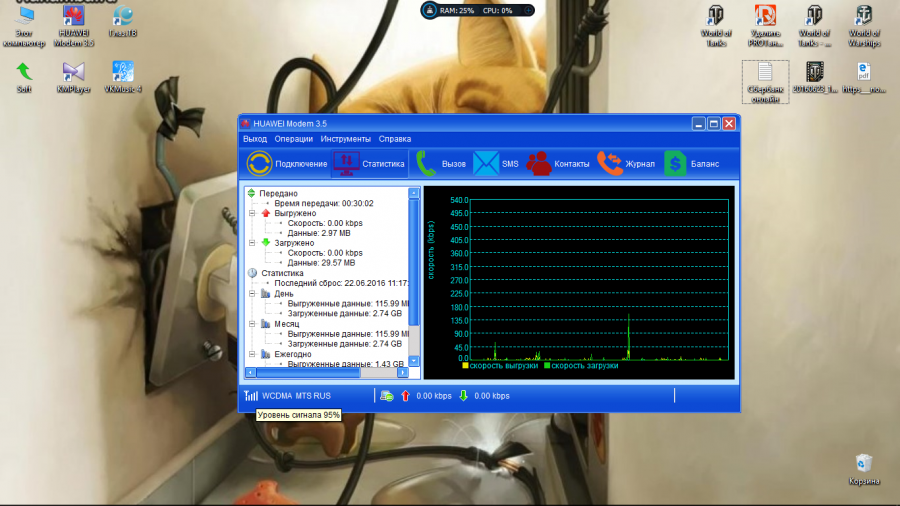Screen dimensions: 900x506
Task: Open the Справка menu
Action: coord(395,139)
